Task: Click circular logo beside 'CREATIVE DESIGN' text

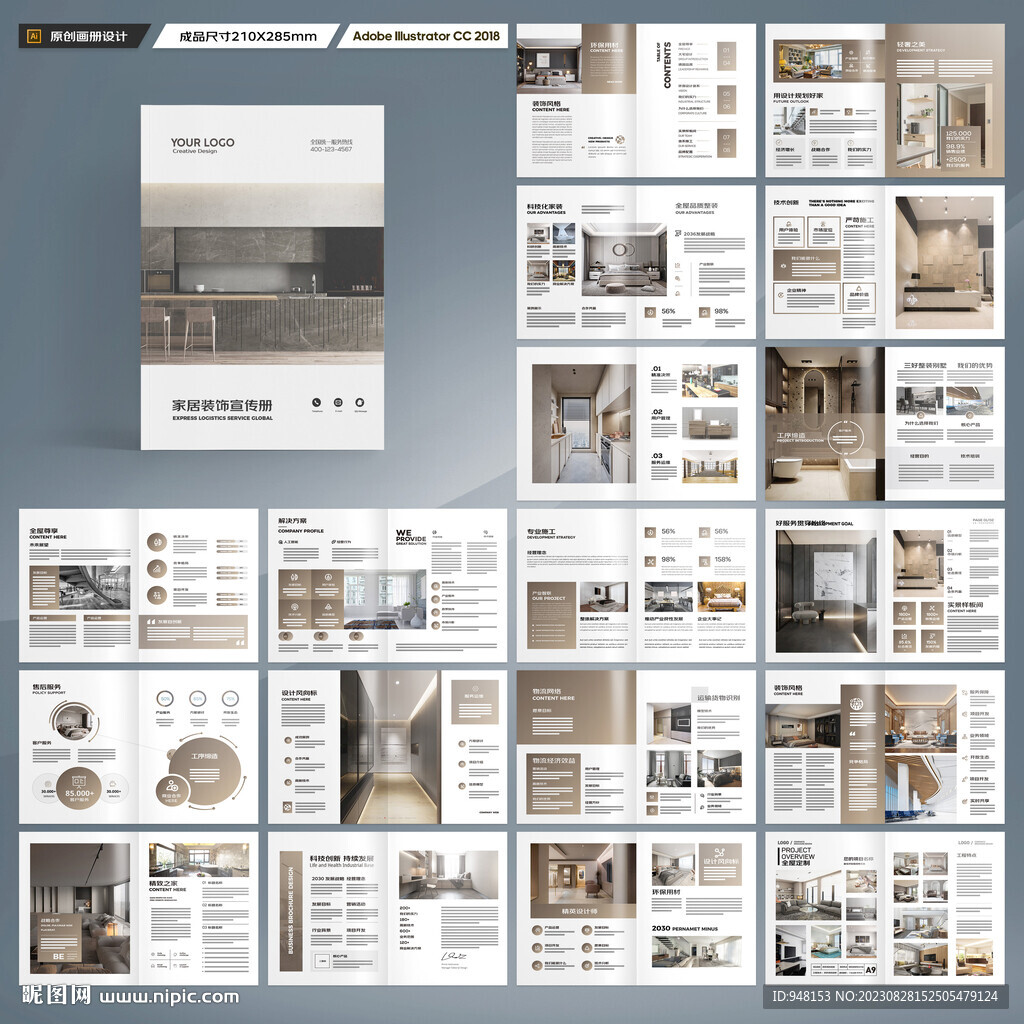Action: click(x=620, y=139)
